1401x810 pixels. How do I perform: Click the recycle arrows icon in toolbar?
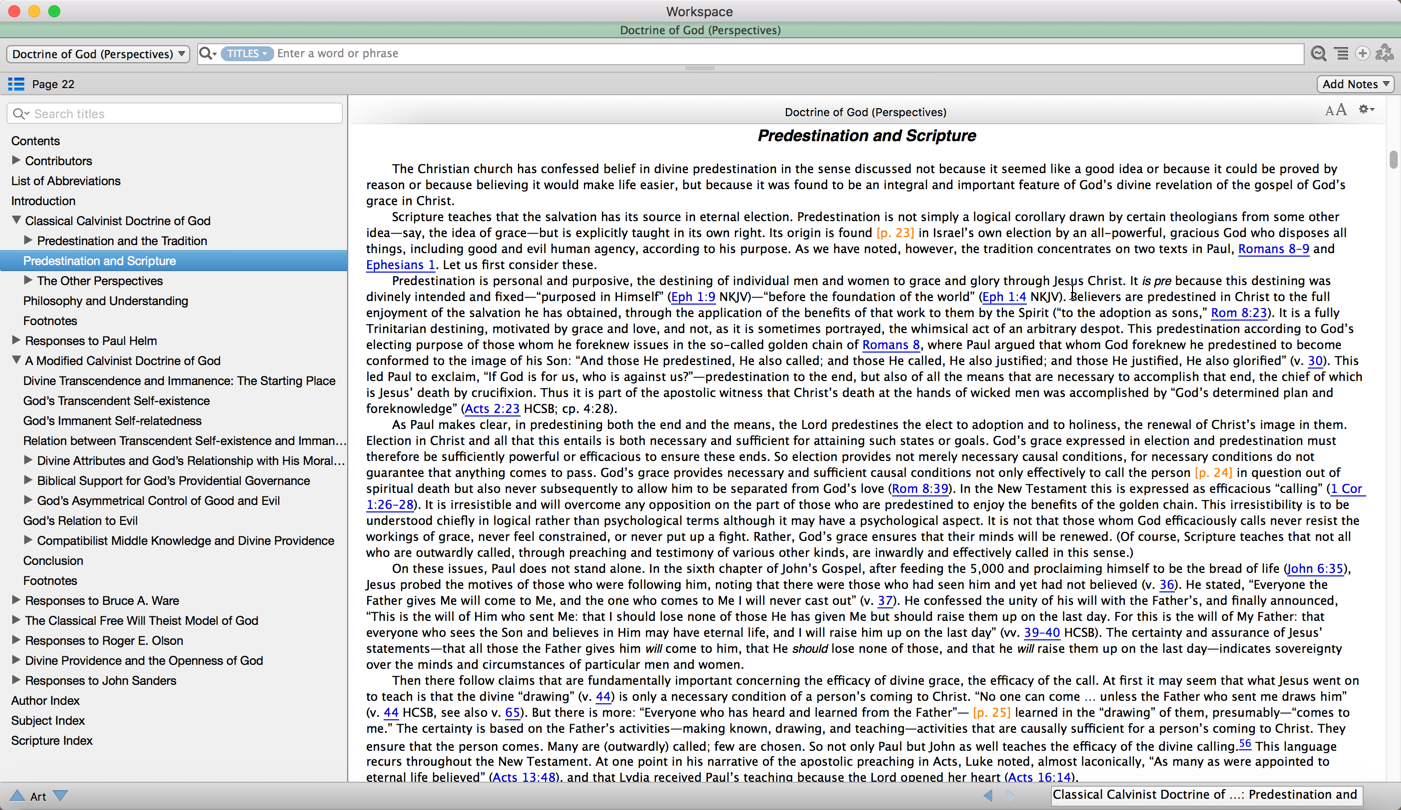tap(1385, 54)
